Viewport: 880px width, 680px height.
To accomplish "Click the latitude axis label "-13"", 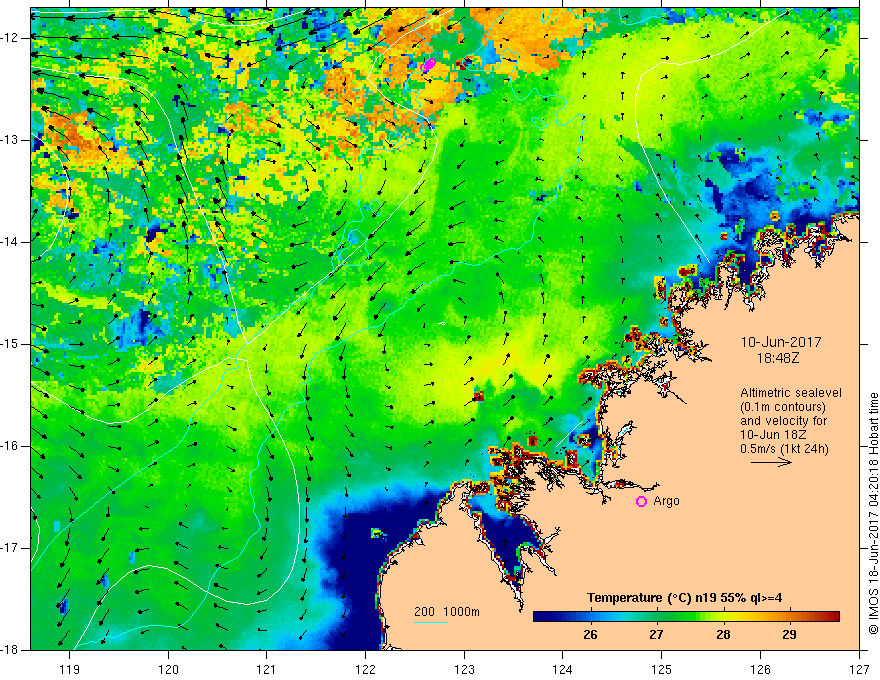I will click(x=11, y=140).
